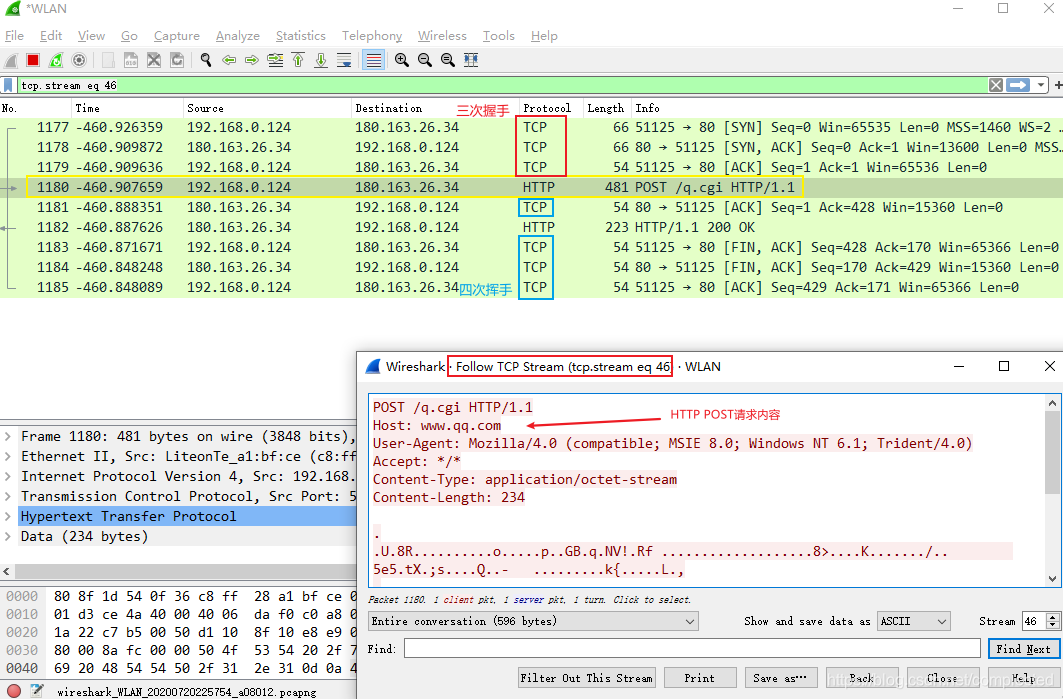Select packet 1182 HTTP/1.1 200 OK

(x=532, y=227)
